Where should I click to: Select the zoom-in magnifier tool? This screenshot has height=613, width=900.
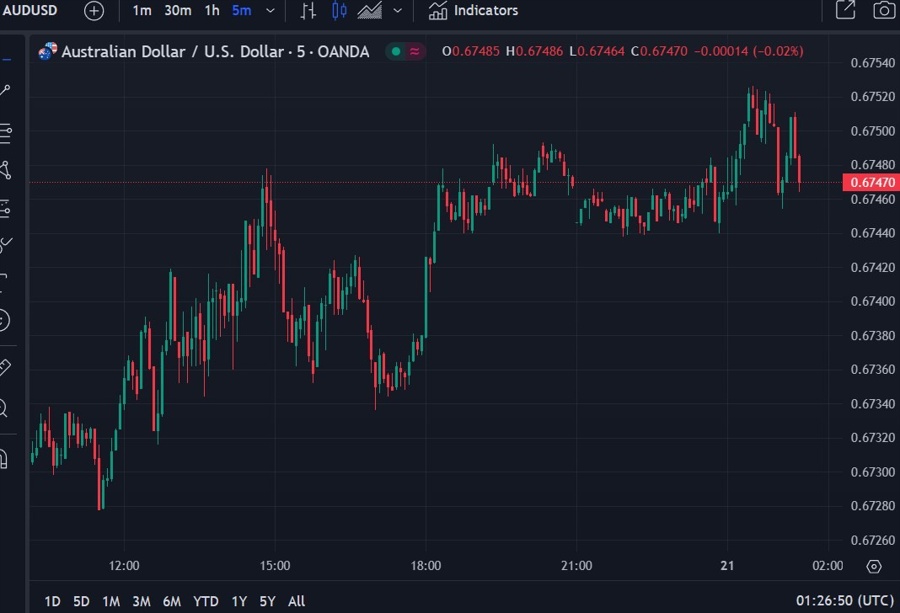(x=4, y=408)
